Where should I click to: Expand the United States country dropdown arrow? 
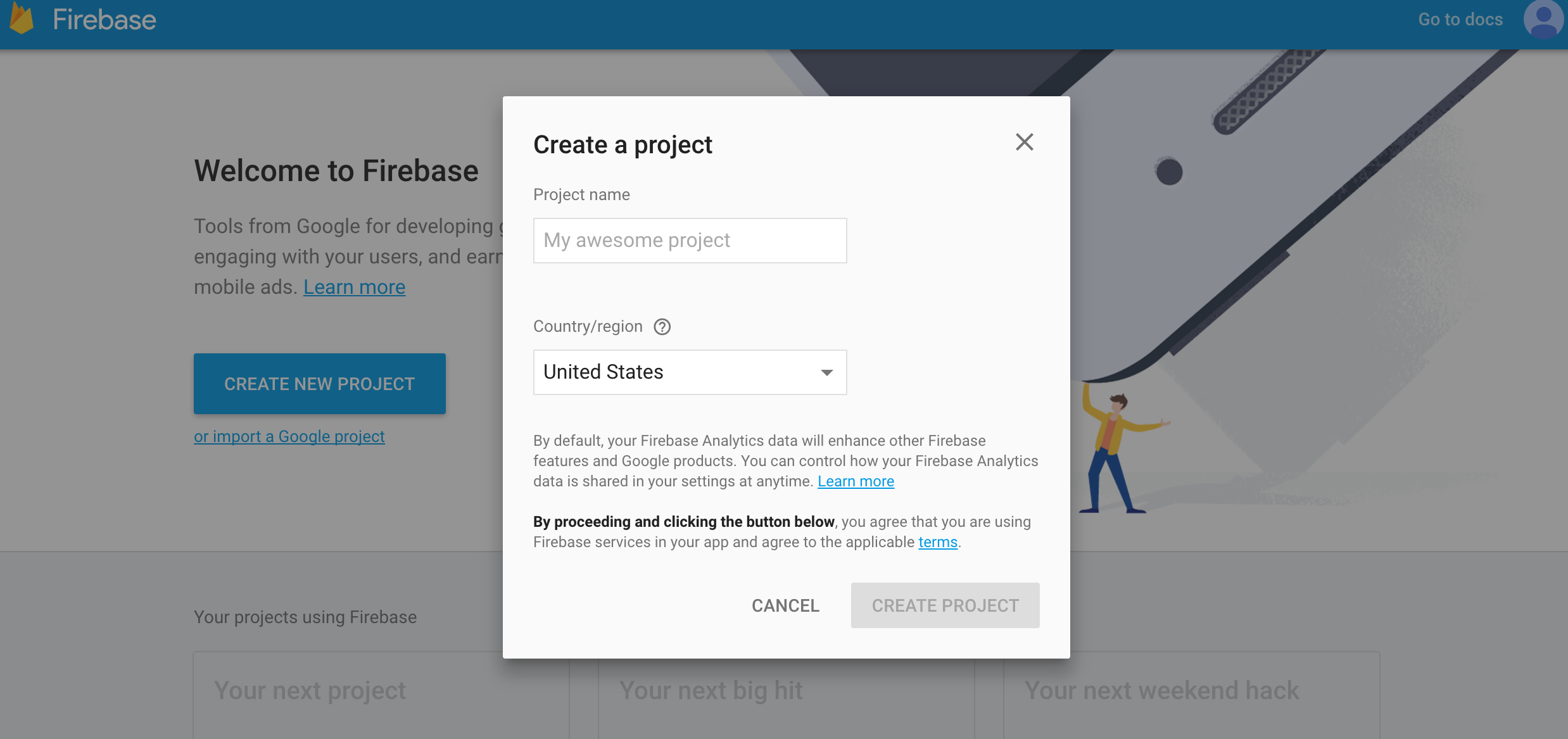(826, 372)
